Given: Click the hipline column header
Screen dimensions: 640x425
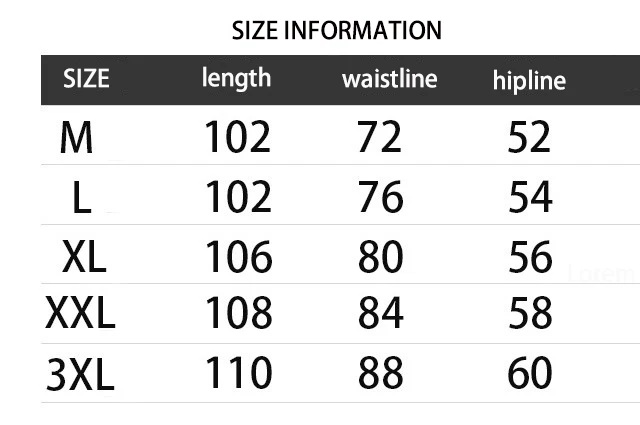Looking at the screenshot, I should [x=529, y=80].
